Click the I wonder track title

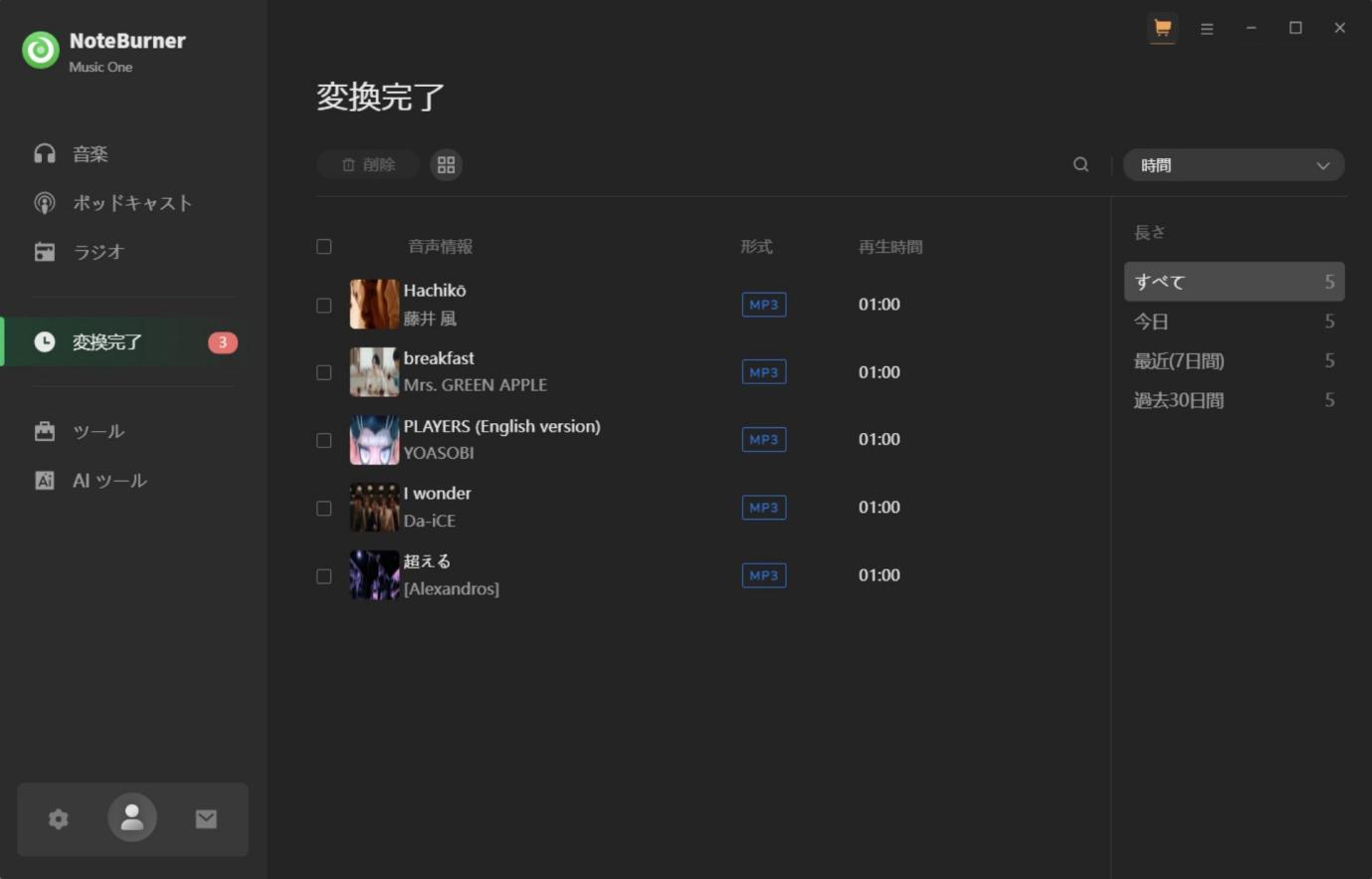tap(438, 494)
